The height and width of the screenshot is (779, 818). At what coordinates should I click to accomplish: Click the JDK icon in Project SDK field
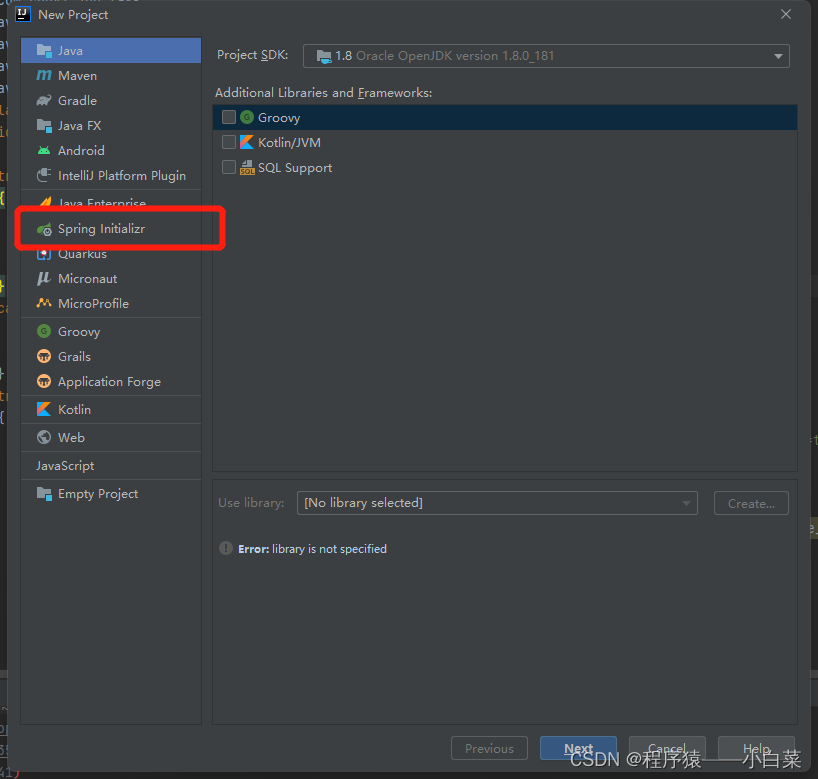pos(324,56)
